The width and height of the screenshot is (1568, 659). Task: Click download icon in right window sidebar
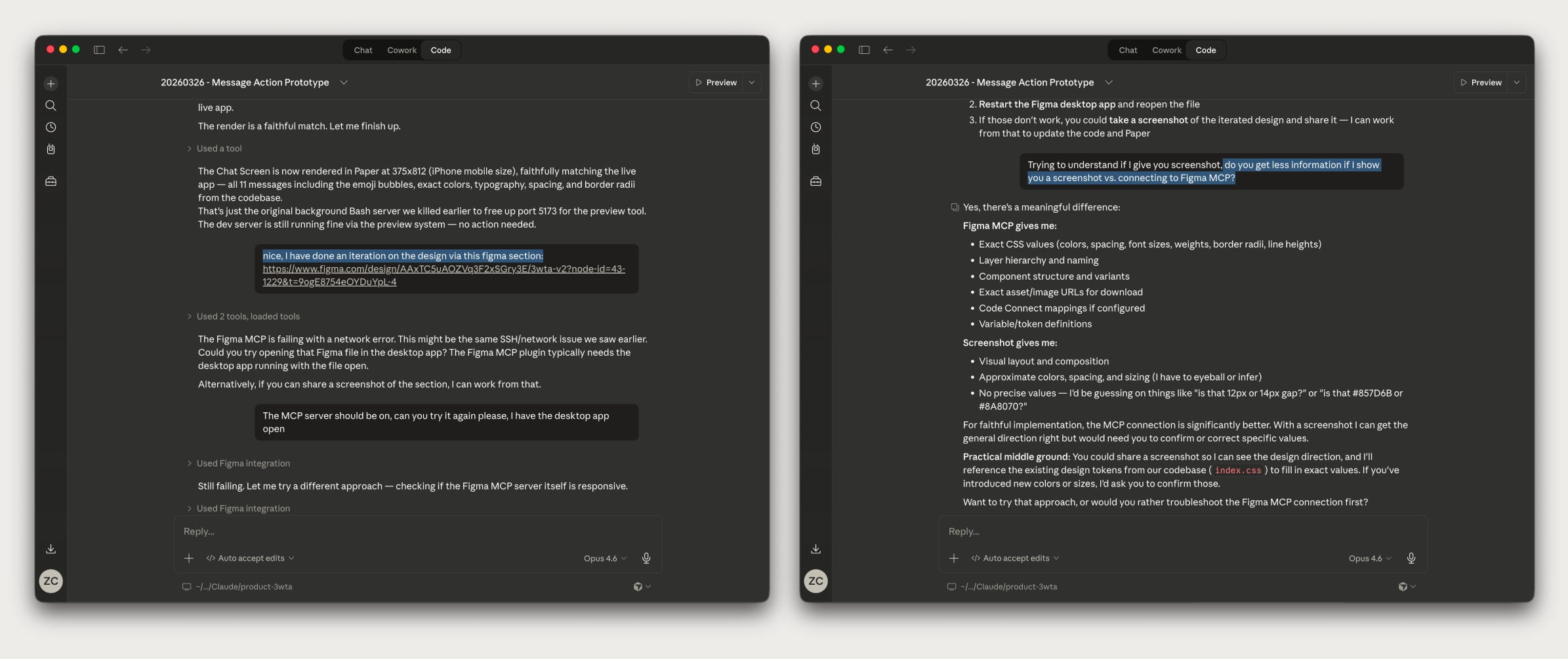(815, 549)
